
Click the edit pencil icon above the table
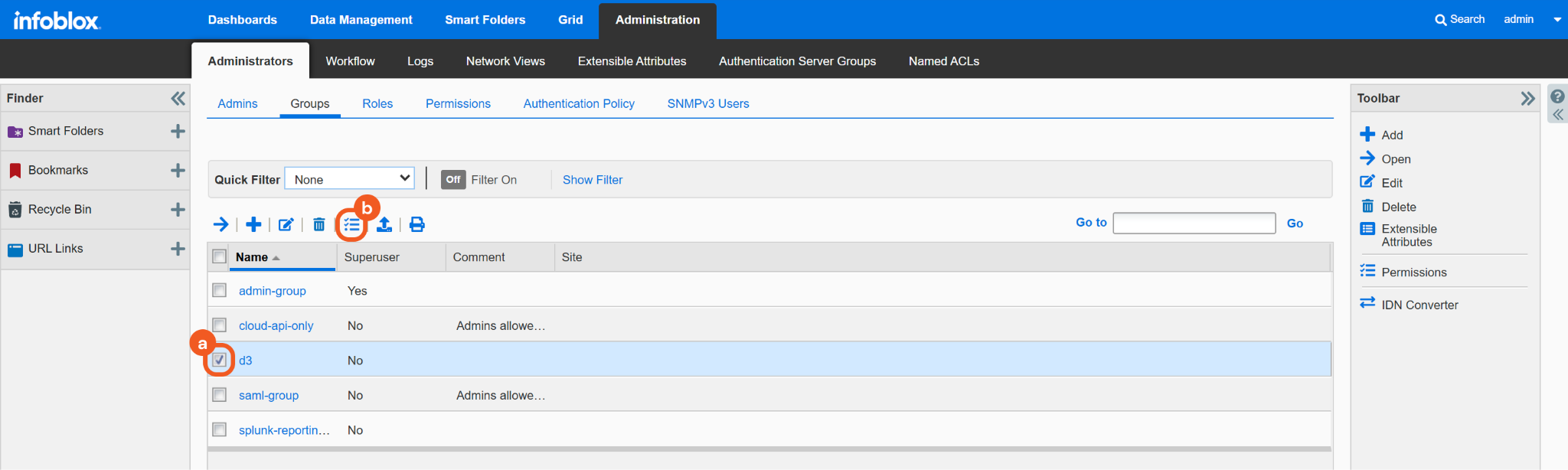click(286, 224)
